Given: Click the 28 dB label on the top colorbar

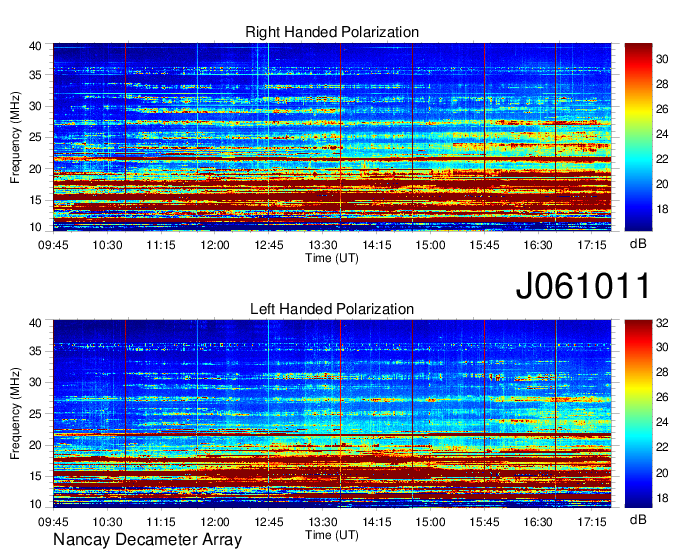Looking at the screenshot, I should pos(662,84).
